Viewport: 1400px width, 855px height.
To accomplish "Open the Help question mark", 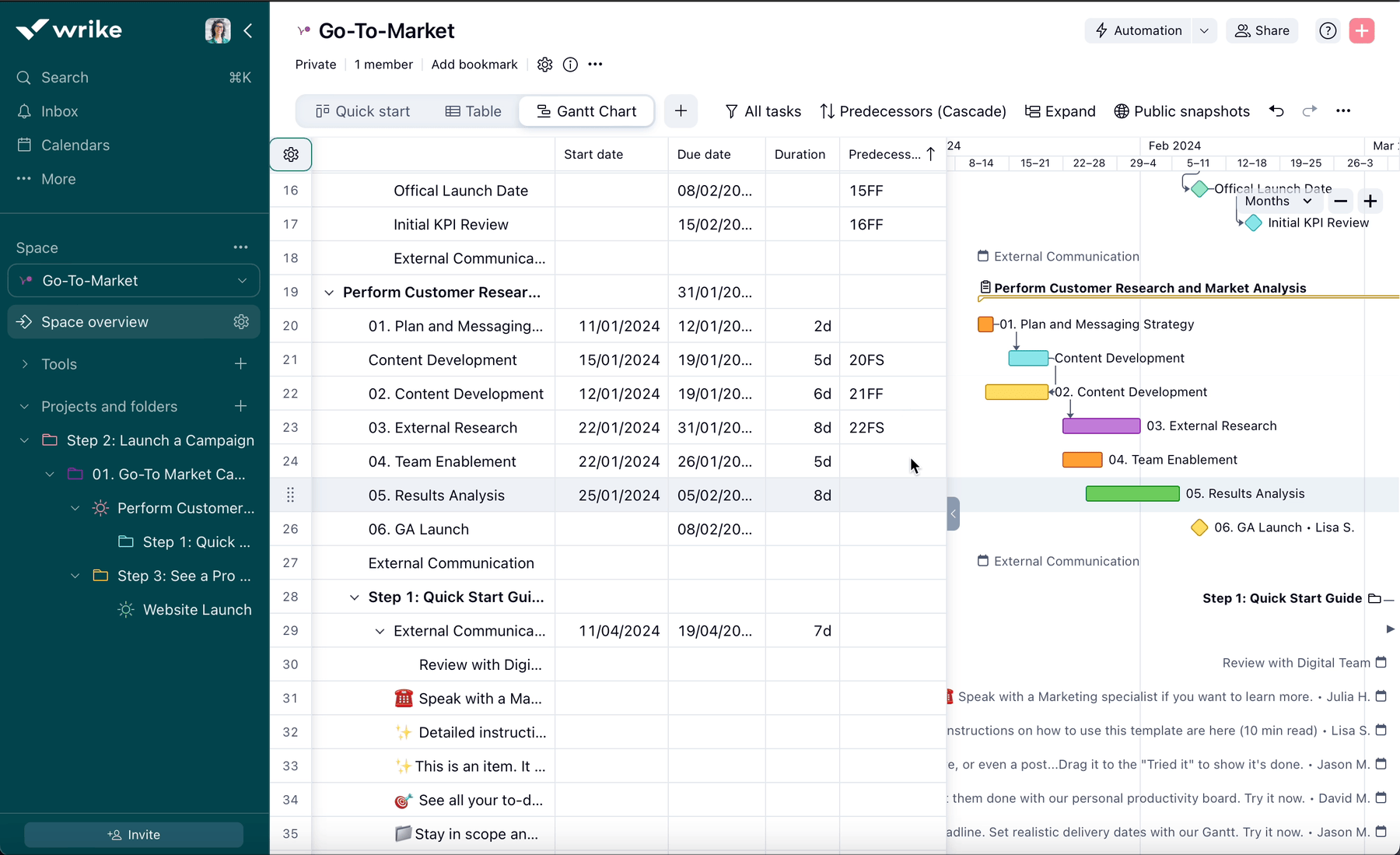I will pyautogui.click(x=1328, y=30).
